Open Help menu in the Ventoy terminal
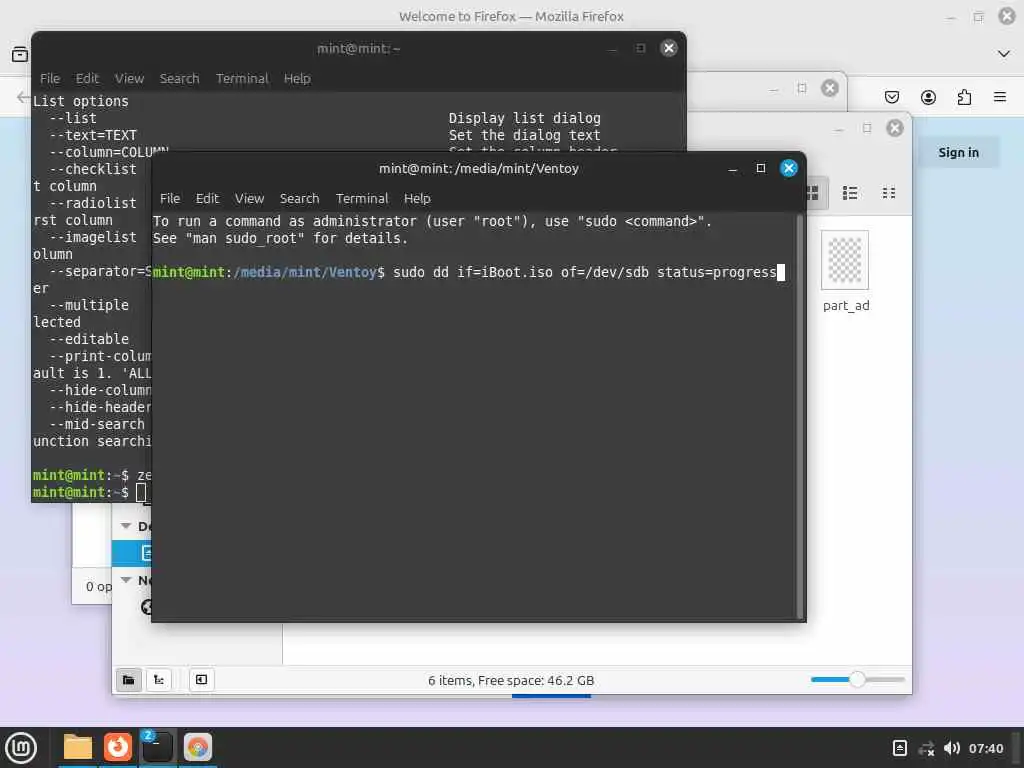This screenshot has height=768, width=1024. (417, 199)
